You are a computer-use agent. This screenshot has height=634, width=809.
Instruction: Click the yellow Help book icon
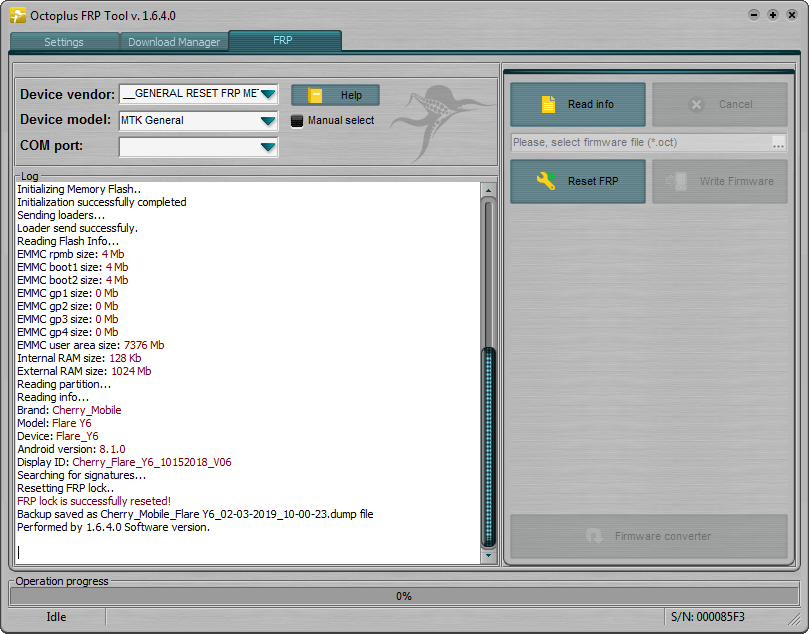click(315, 95)
